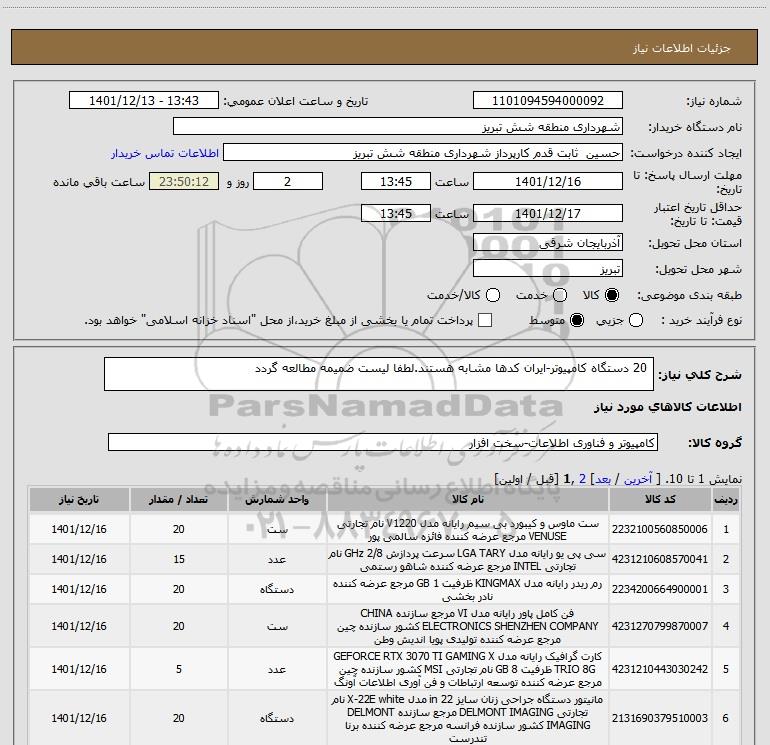Select the کالا radio button
This screenshot has height=745, width=770.
612,295
